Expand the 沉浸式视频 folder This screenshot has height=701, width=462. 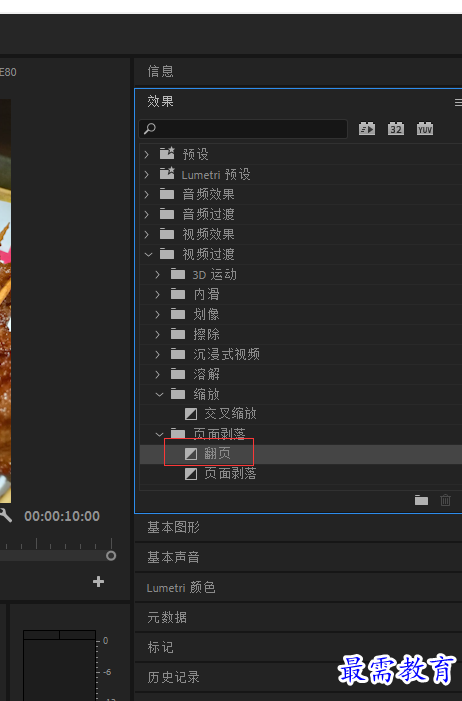click(x=157, y=355)
